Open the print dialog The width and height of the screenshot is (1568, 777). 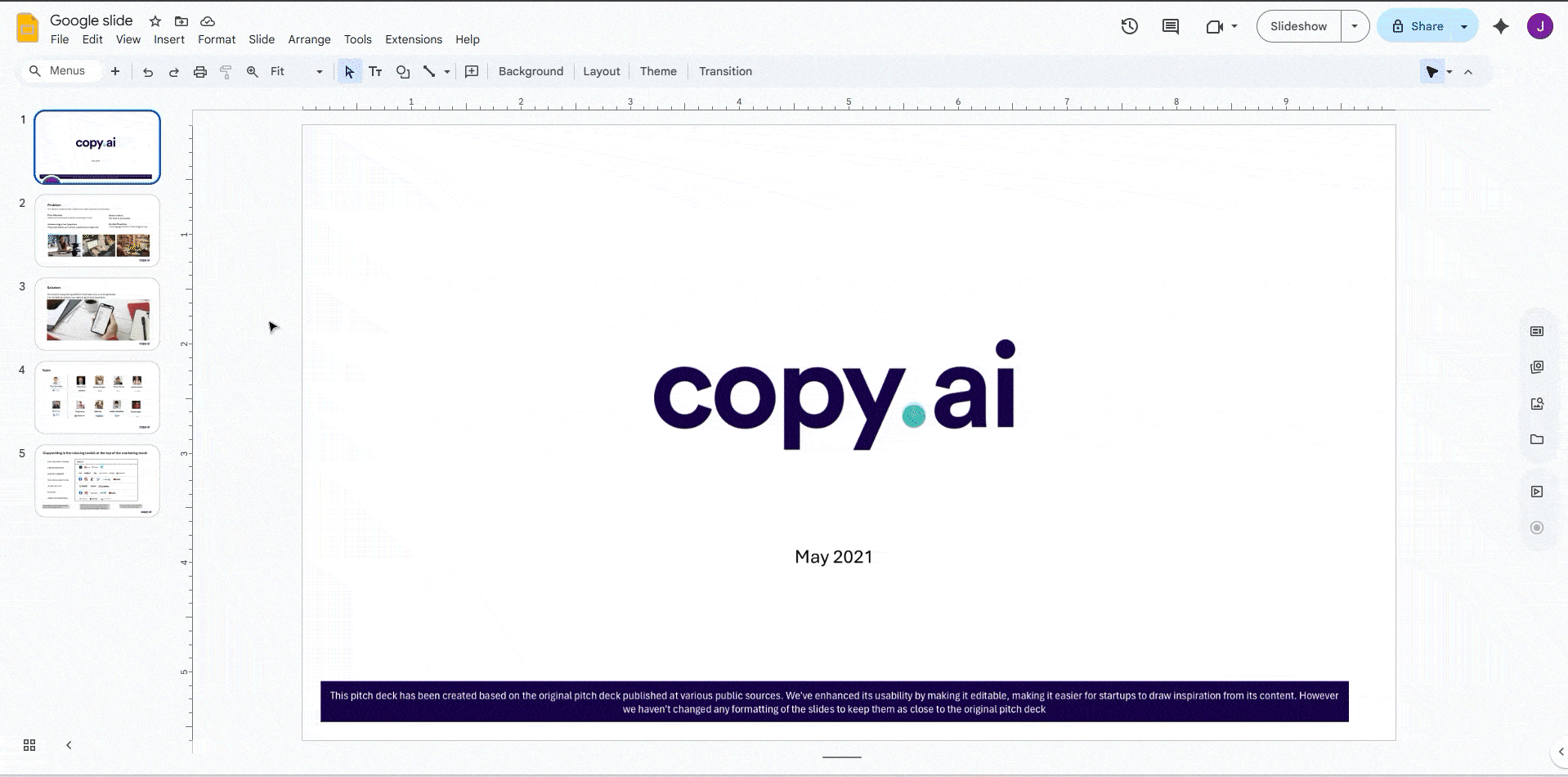199,71
